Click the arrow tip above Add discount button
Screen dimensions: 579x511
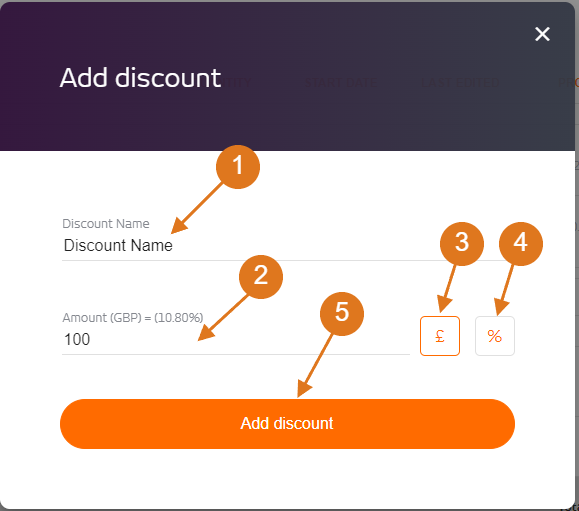click(x=300, y=394)
